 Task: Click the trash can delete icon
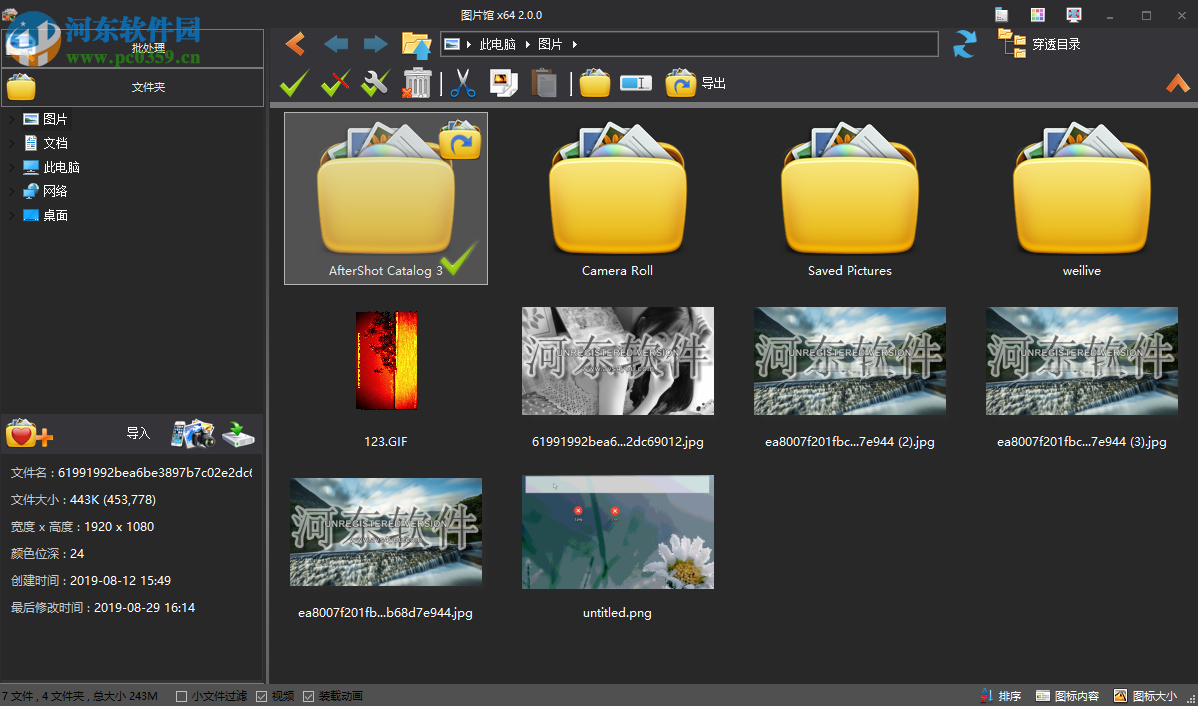point(417,83)
